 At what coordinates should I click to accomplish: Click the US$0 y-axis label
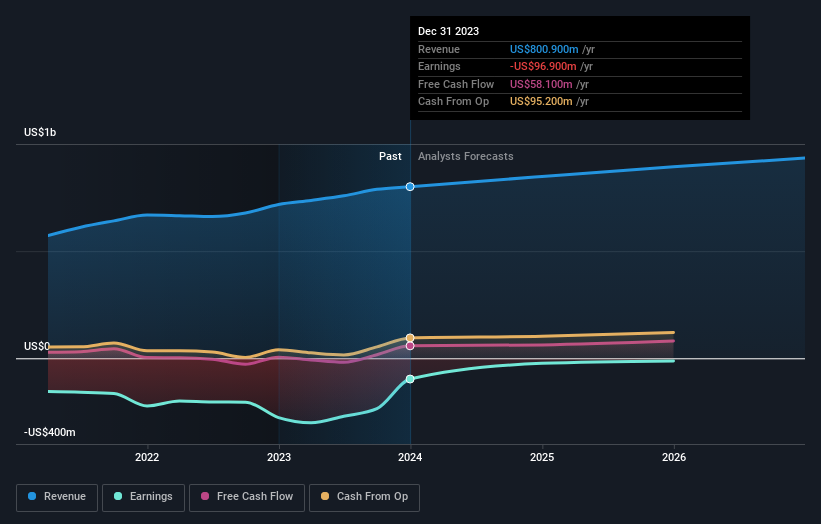coord(37,347)
